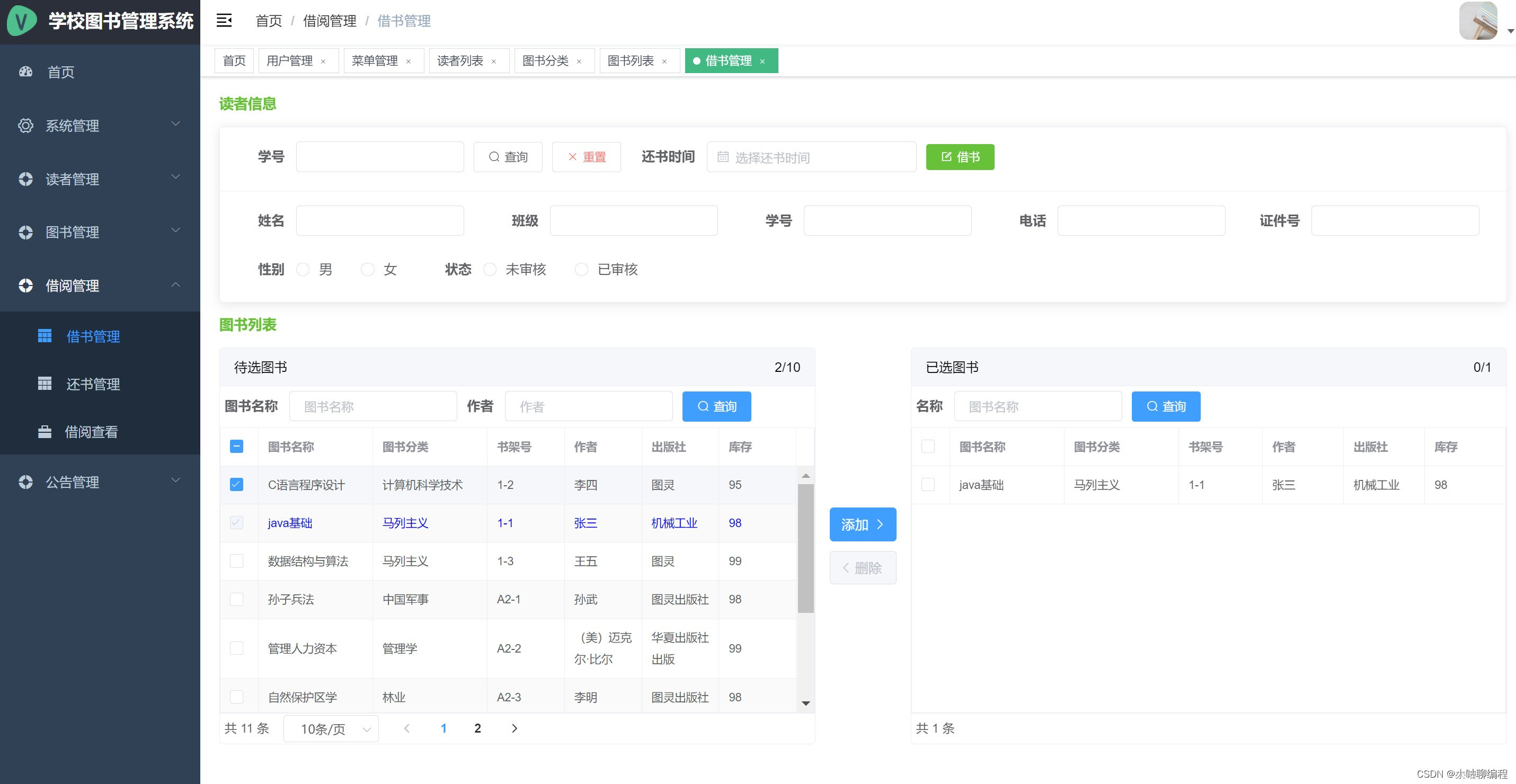
Task: Click the green 借书 button
Action: [x=960, y=157]
